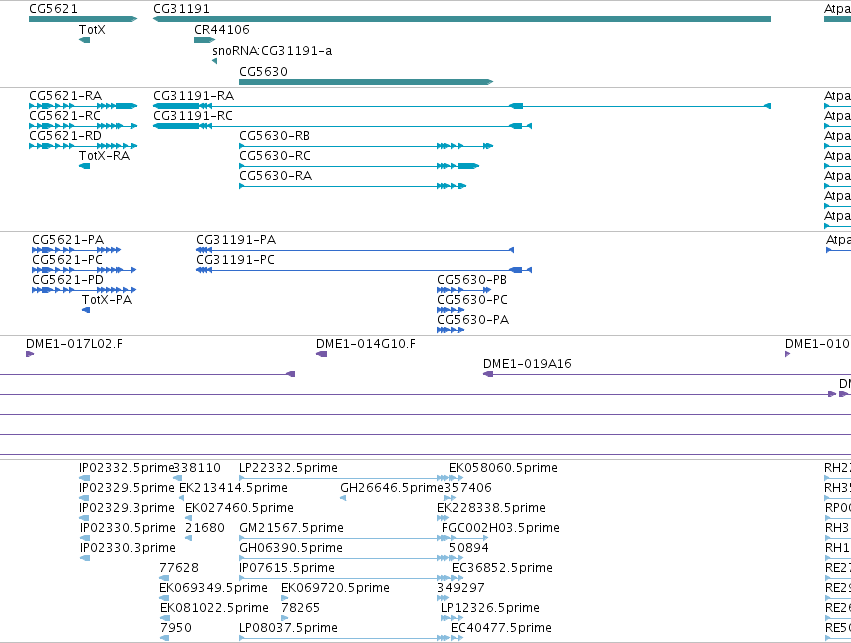The width and height of the screenshot is (851, 643).
Task: Click the 349297 feature label
Action: [461, 589]
